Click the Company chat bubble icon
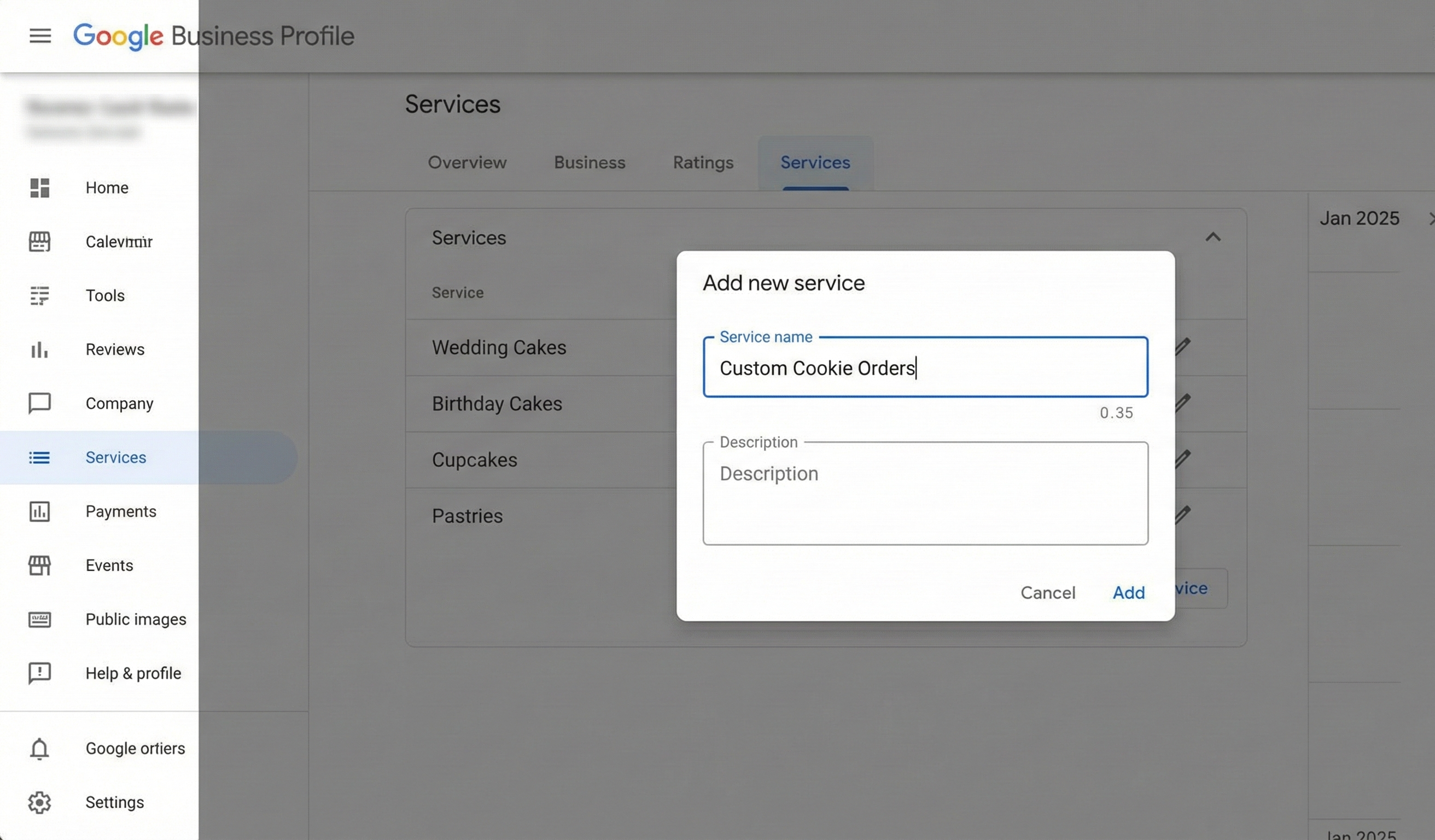 (39, 403)
